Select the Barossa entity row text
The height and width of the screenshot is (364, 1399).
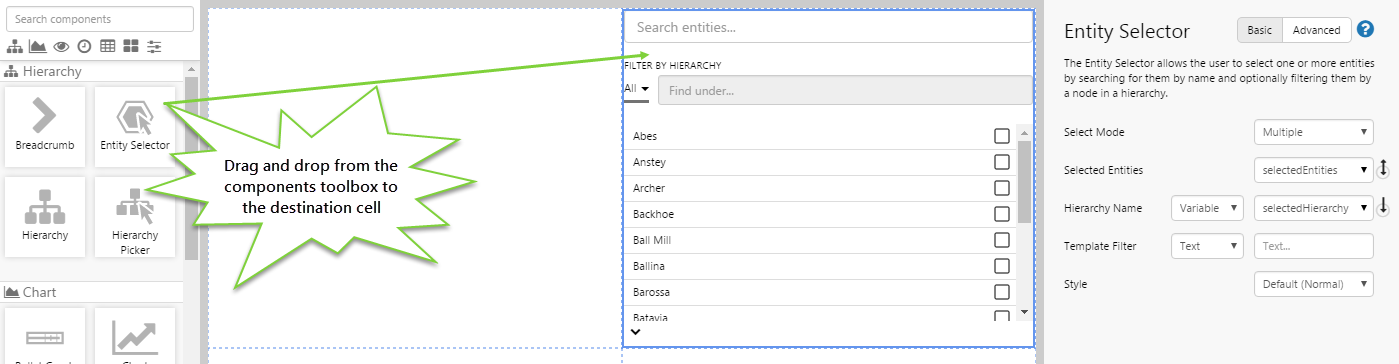click(x=651, y=292)
